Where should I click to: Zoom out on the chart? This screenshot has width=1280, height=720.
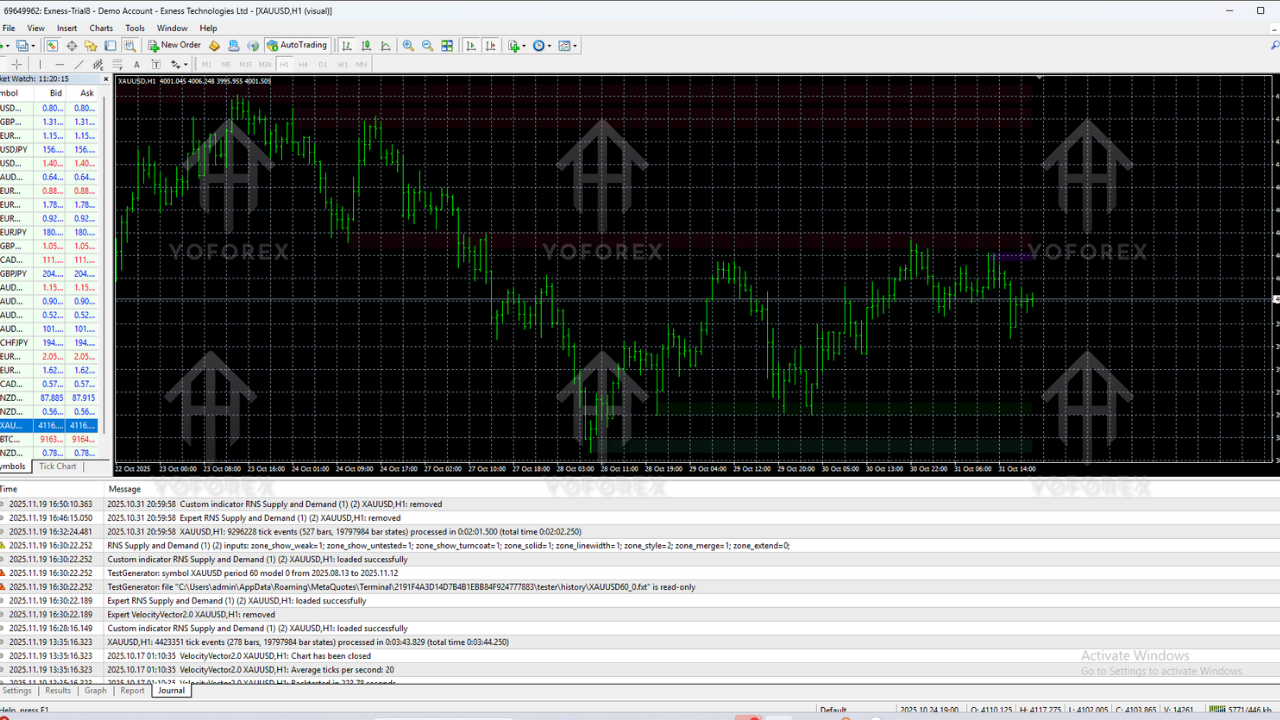point(427,45)
